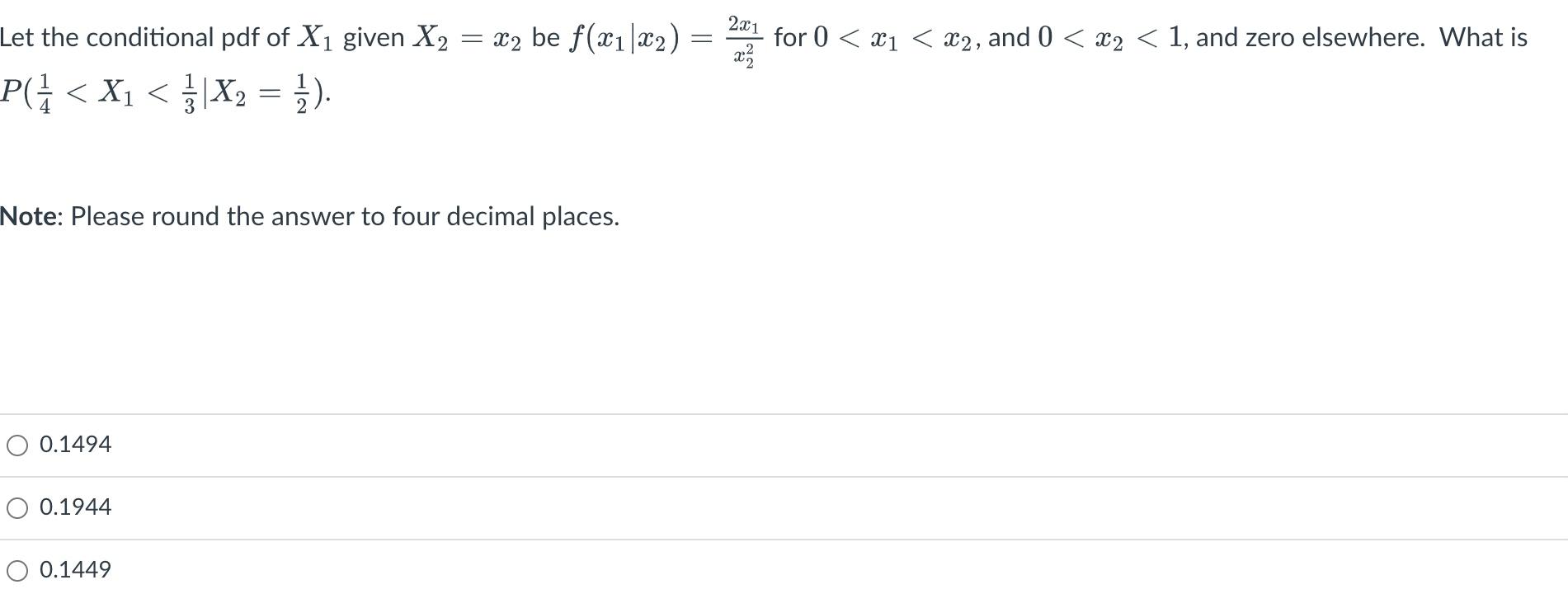
Task: Select the answer option 0.1449
Action: coord(76,569)
